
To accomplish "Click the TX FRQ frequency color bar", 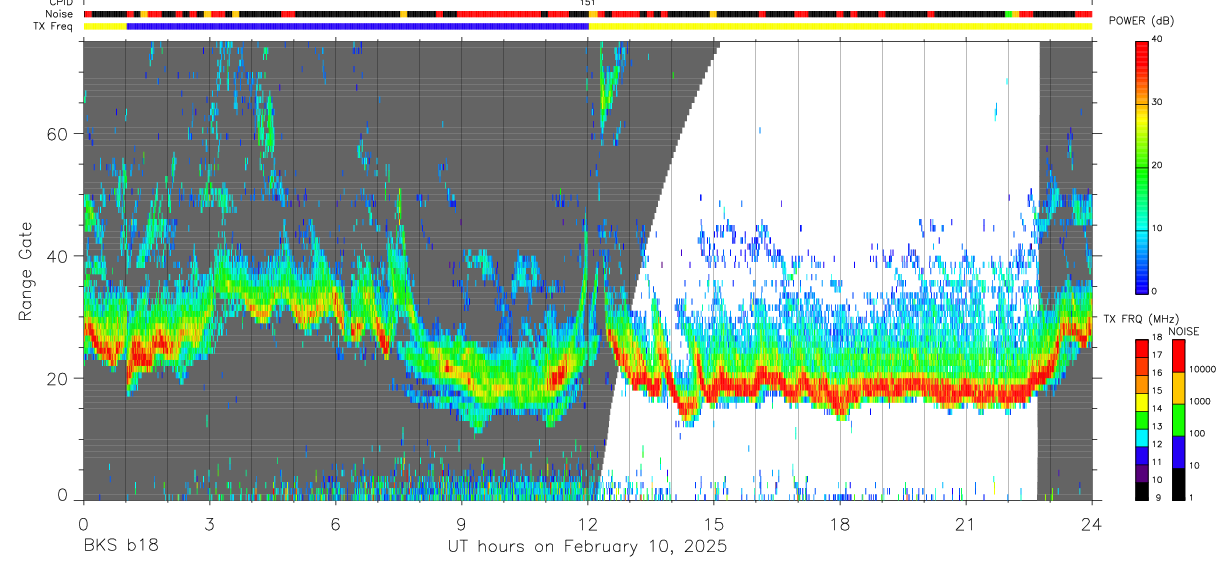I will (1142, 420).
